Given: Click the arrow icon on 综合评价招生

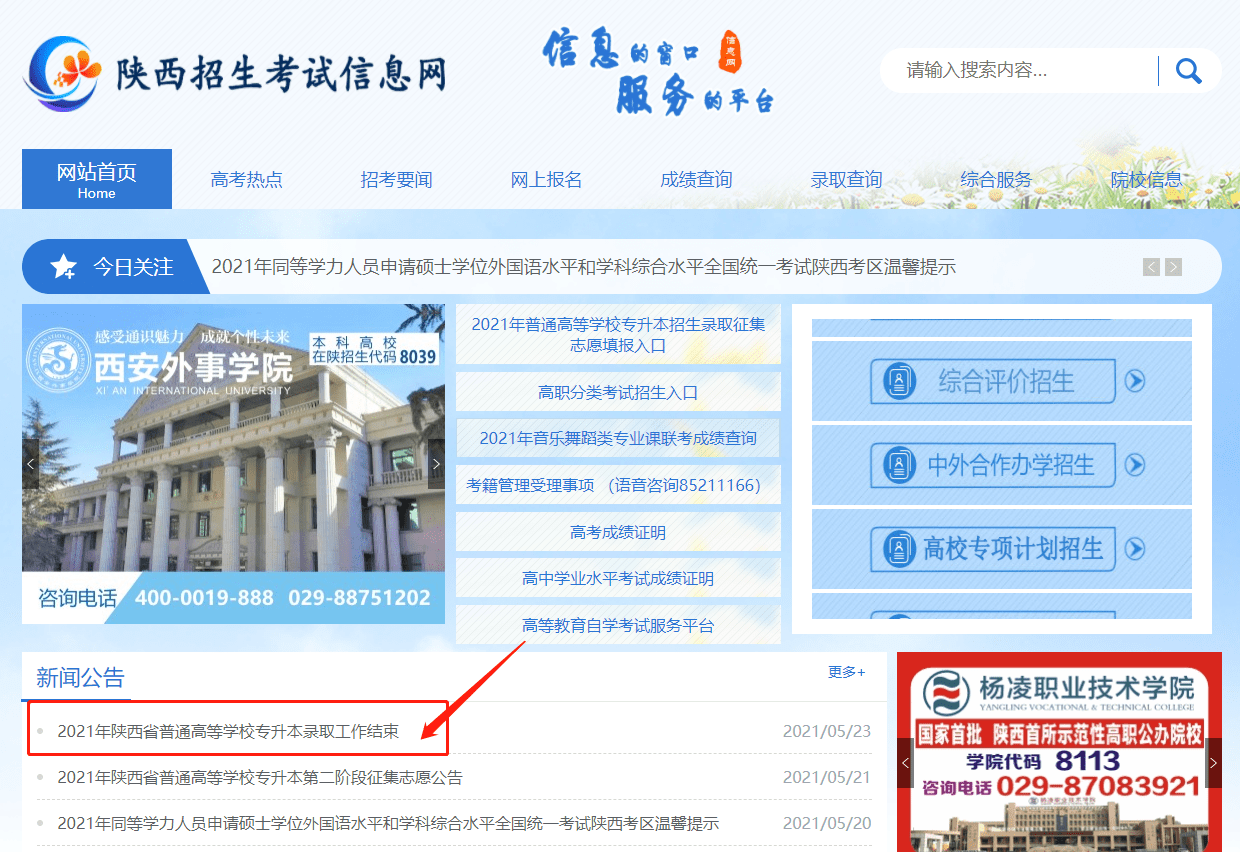Looking at the screenshot, I should tap(1135, 381).
